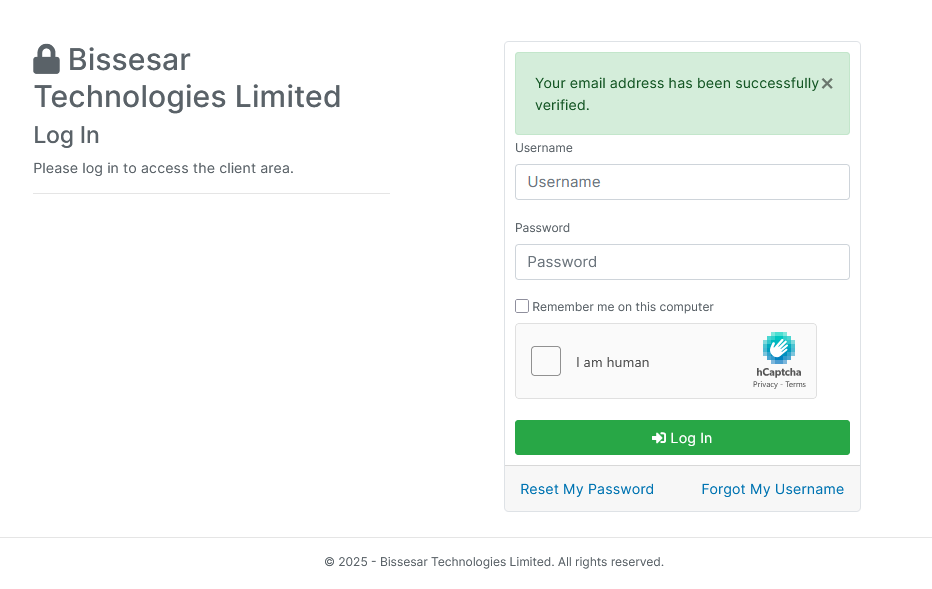
Task: Open the Forgot My Username link
Action: pos(772,489)
